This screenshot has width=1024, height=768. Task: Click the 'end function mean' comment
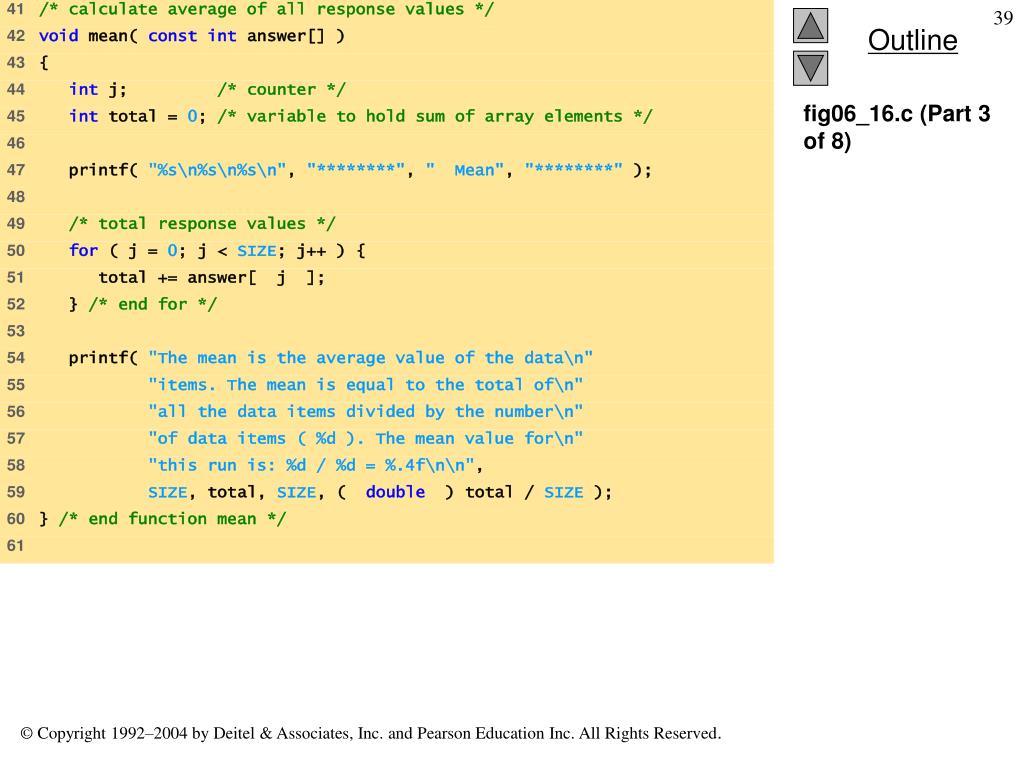tap(172, 519)
